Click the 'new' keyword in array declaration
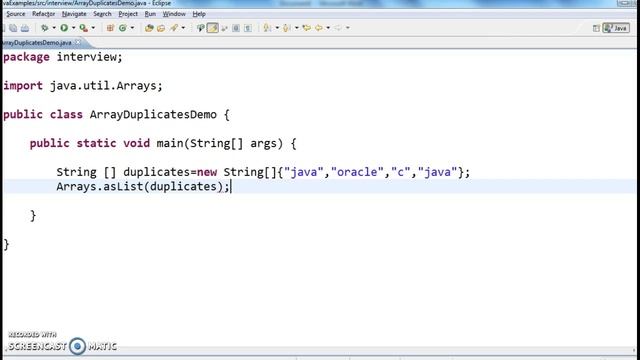Image resolution: width=640 pixels, height=360 pixels. [207, 172]
